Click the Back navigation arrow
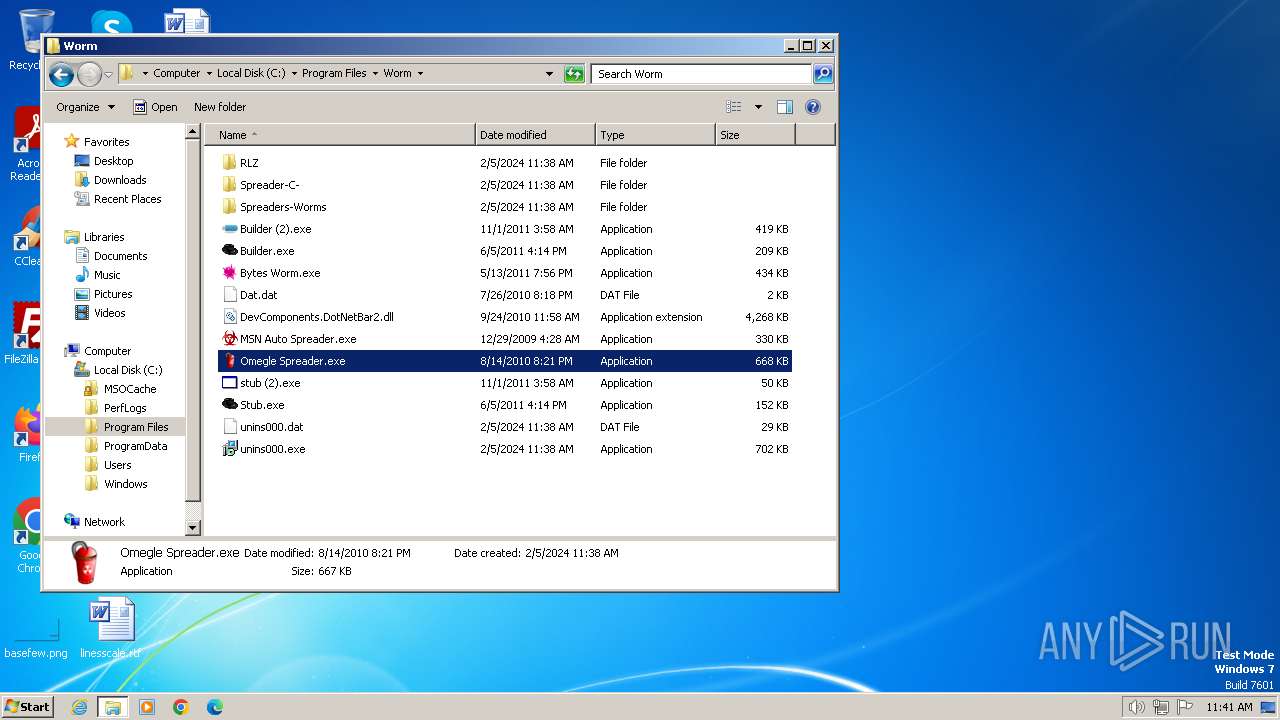 point(61,74)
